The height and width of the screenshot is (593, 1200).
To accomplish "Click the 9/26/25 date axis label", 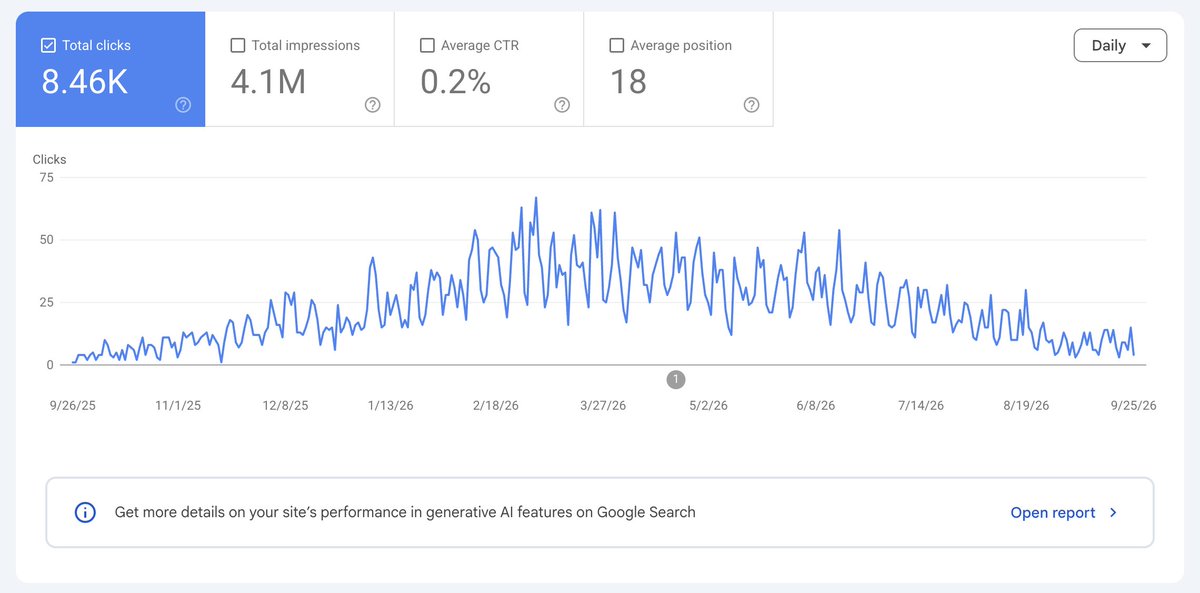I will click(72, 405).
